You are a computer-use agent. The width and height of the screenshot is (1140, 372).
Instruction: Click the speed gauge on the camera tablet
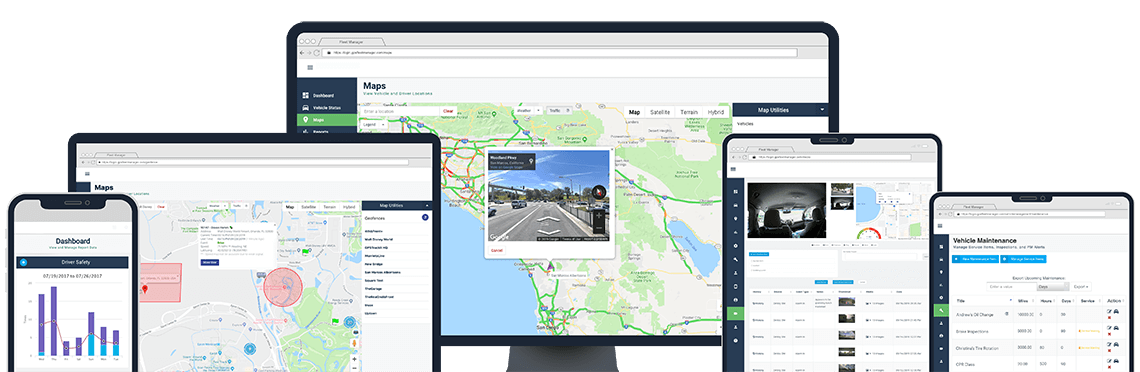[869, 232]
